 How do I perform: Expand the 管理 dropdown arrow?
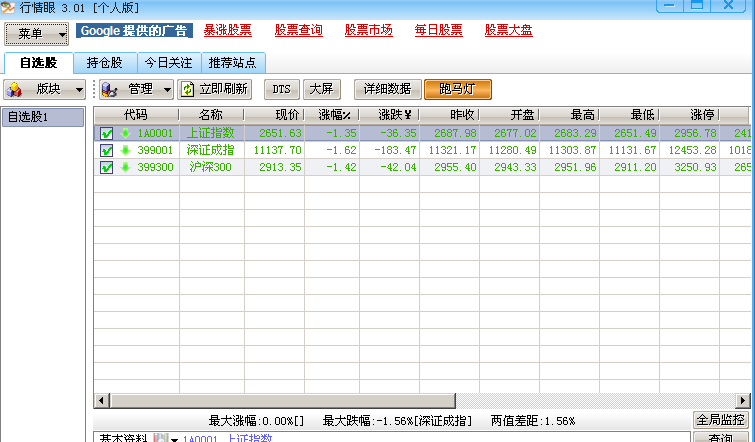point(167,90)
